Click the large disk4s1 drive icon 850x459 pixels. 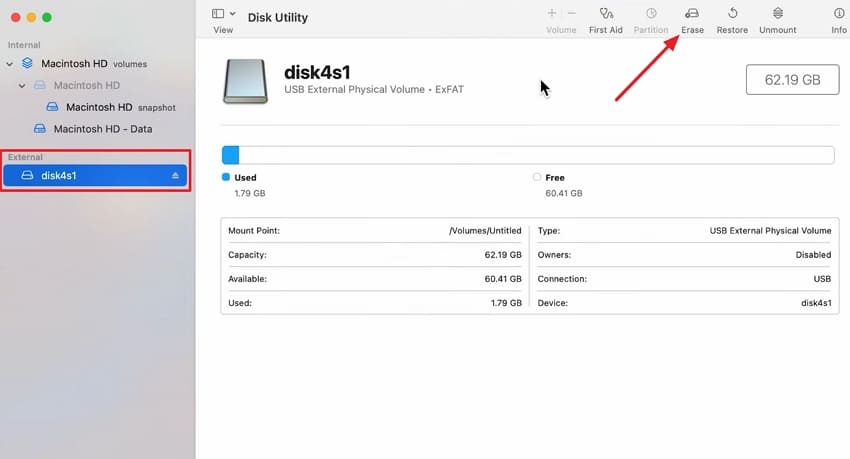tap(246, 81)
